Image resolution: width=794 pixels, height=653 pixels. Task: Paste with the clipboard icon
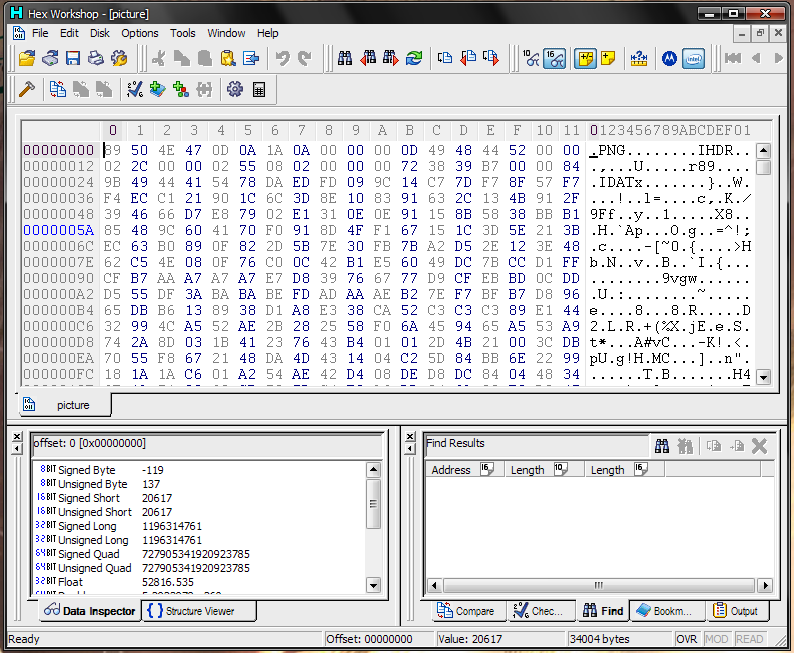[228, 58]
